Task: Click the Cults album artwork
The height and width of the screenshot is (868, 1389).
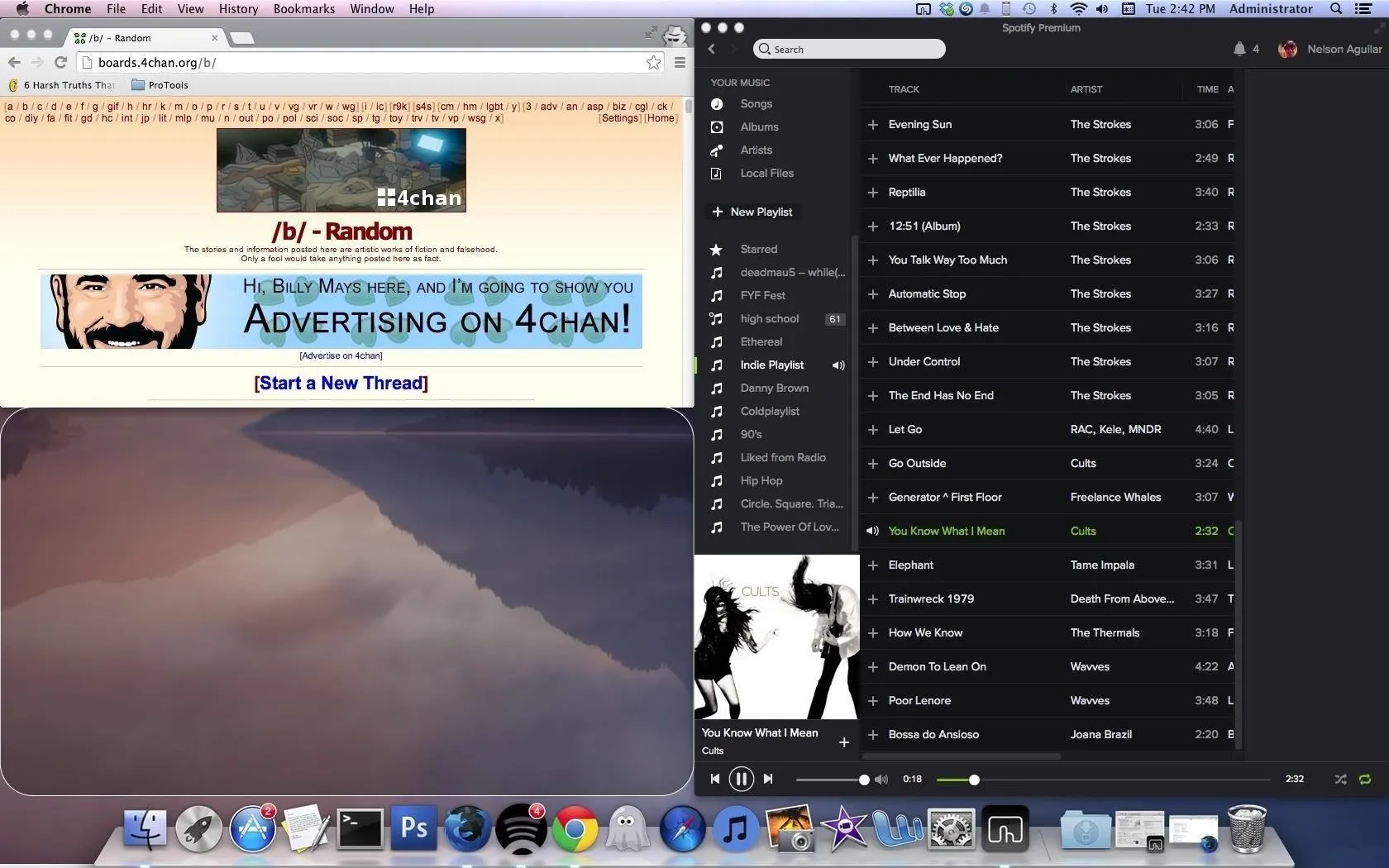Action: pos(776,637)
